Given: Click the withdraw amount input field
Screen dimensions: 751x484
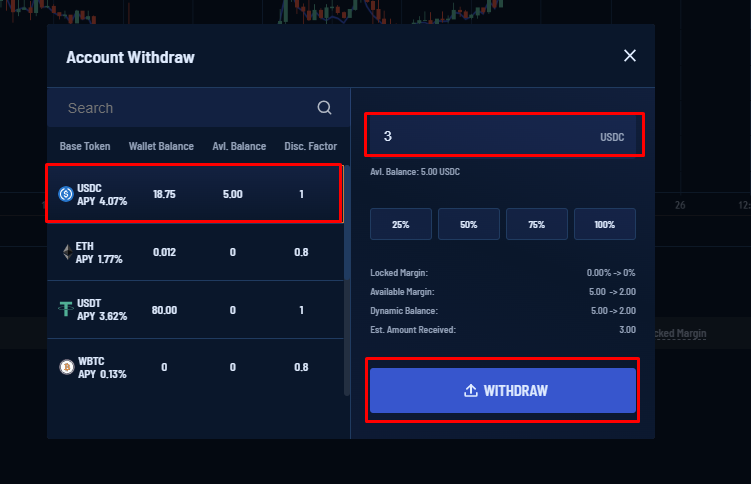Looking at the screenshot, I should 480,136.
